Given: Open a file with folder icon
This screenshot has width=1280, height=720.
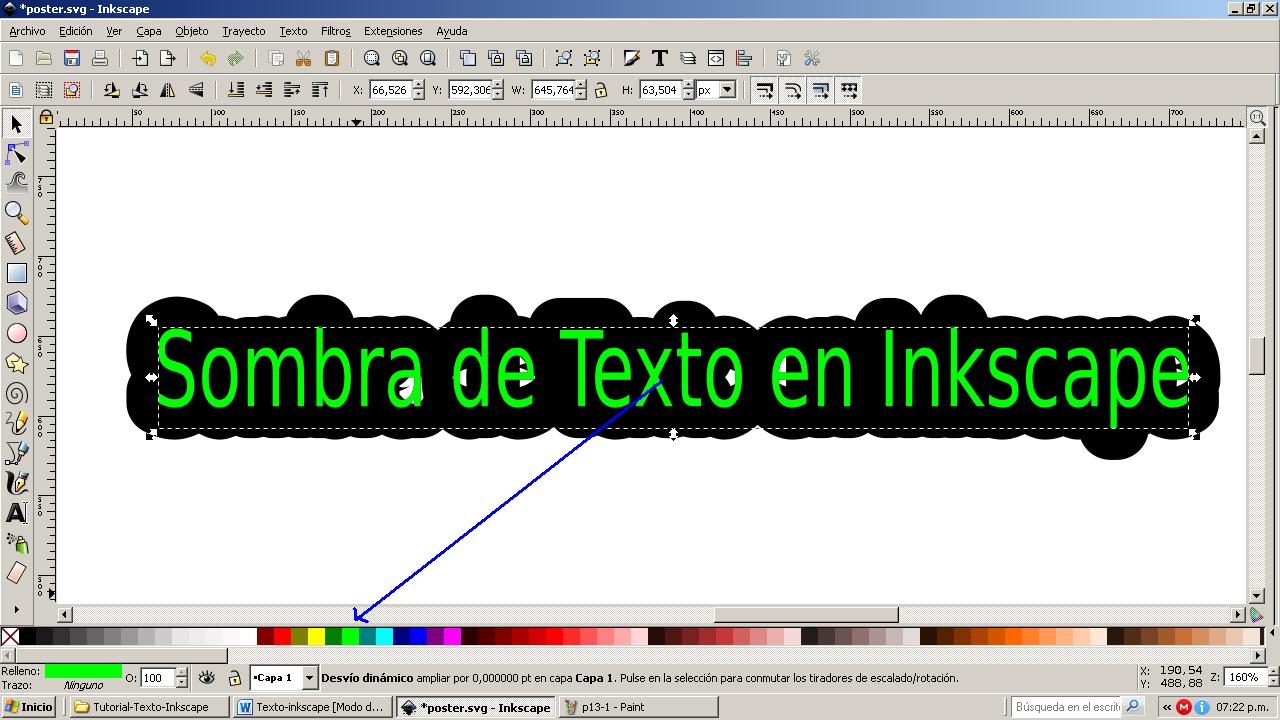Looking at the screenshot, I should [44, 58].
